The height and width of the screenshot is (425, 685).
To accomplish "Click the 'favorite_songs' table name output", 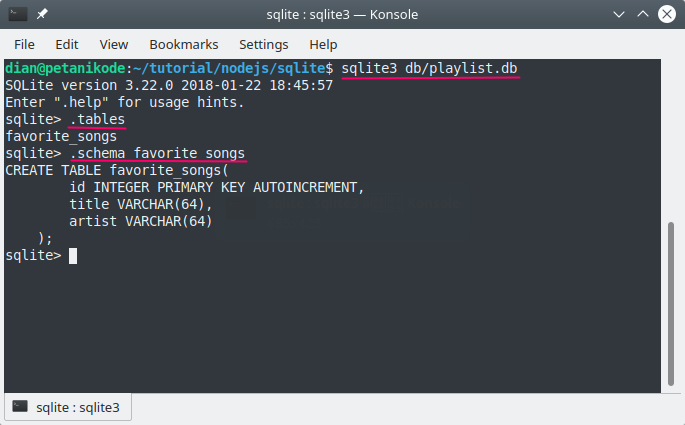I will click(x=61, y=136).
